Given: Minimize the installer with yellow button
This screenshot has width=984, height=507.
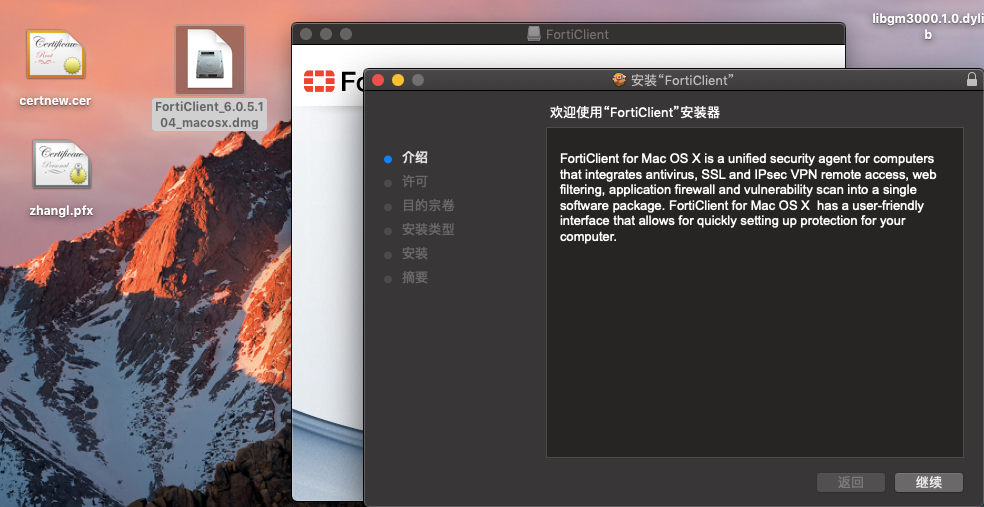Looking at the screenshot, I should 398,80.
